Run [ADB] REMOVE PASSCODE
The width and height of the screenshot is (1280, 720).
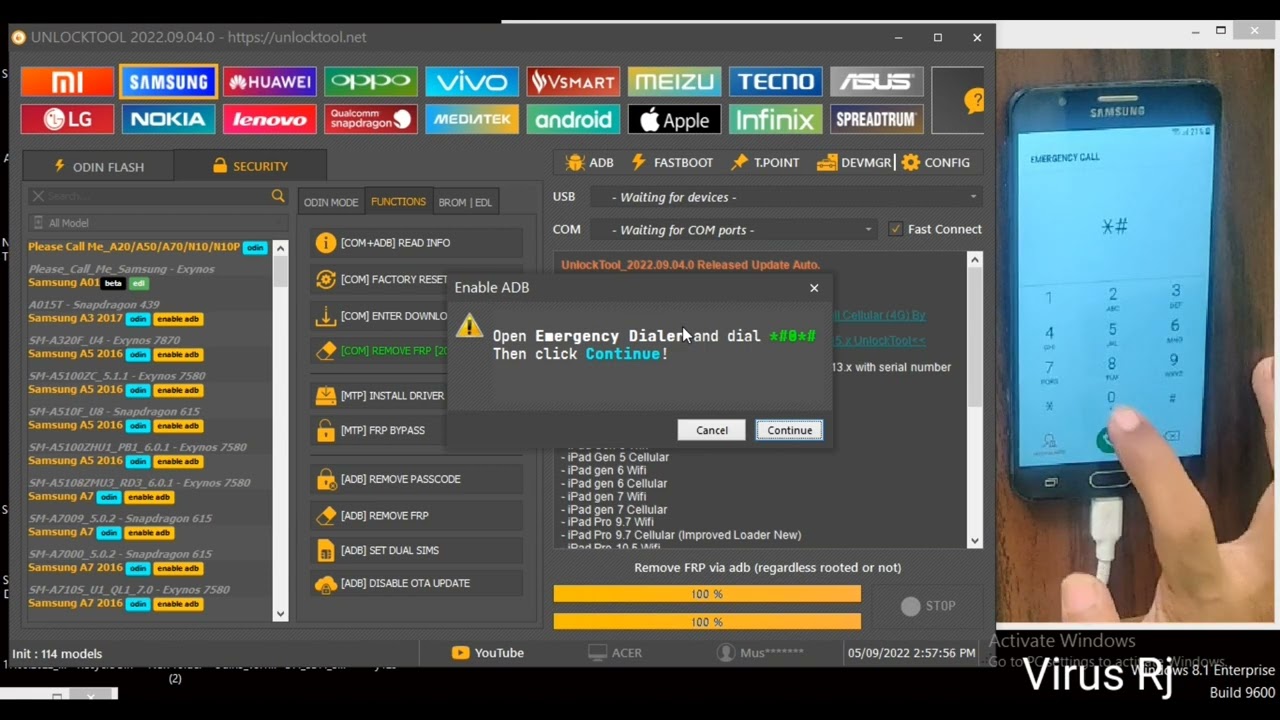click(x=417, y=479)
